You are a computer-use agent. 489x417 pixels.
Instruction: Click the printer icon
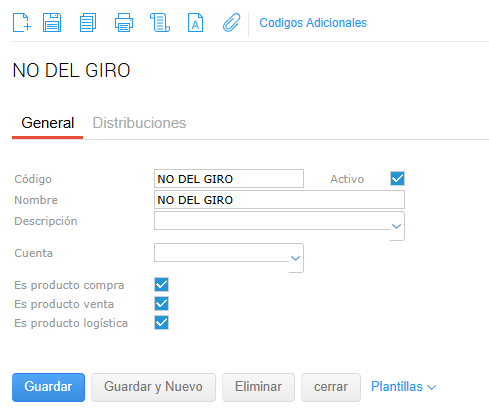click(x=124, y=22)
